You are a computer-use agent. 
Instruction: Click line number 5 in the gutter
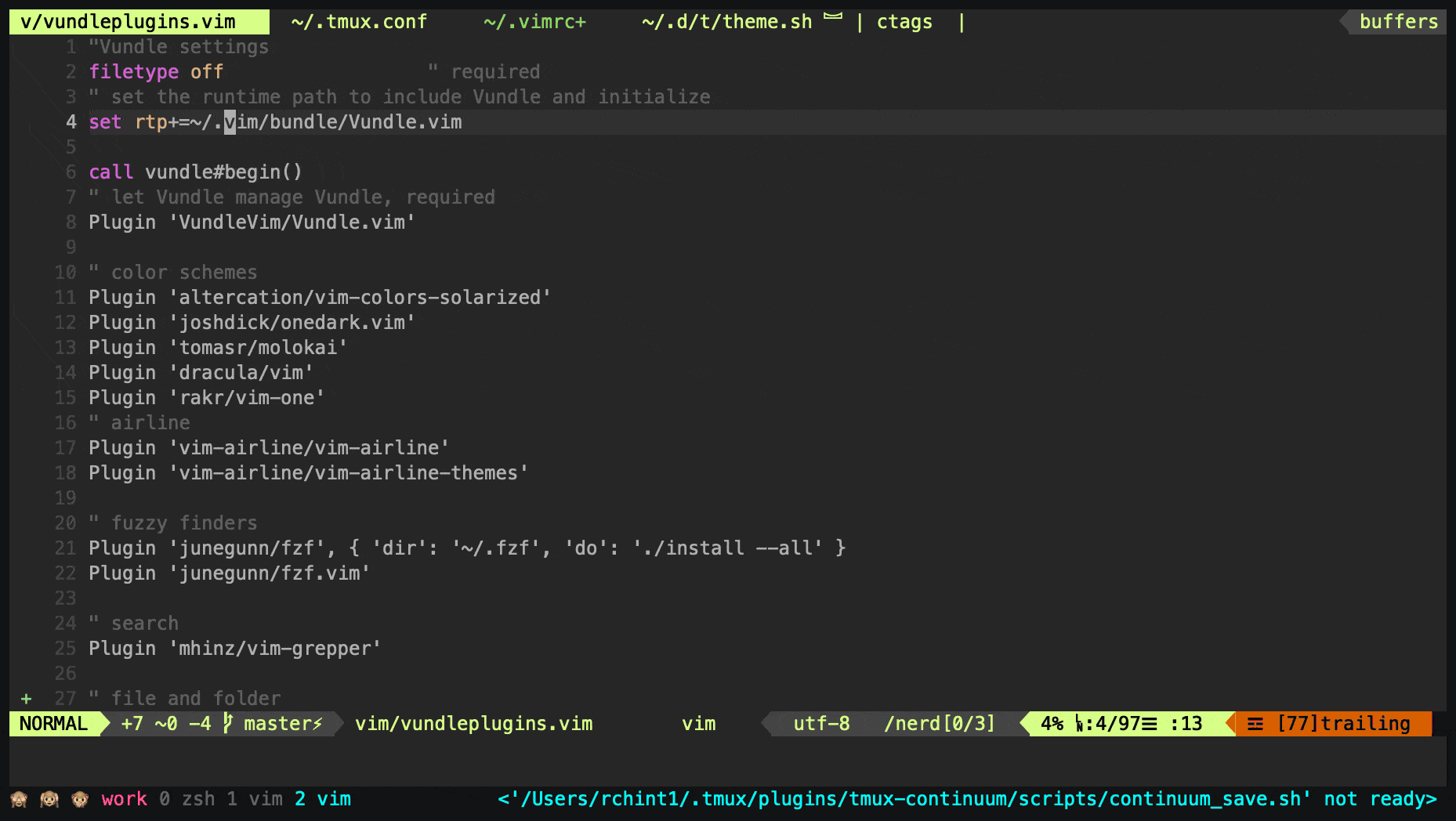[x=71, y=147]
